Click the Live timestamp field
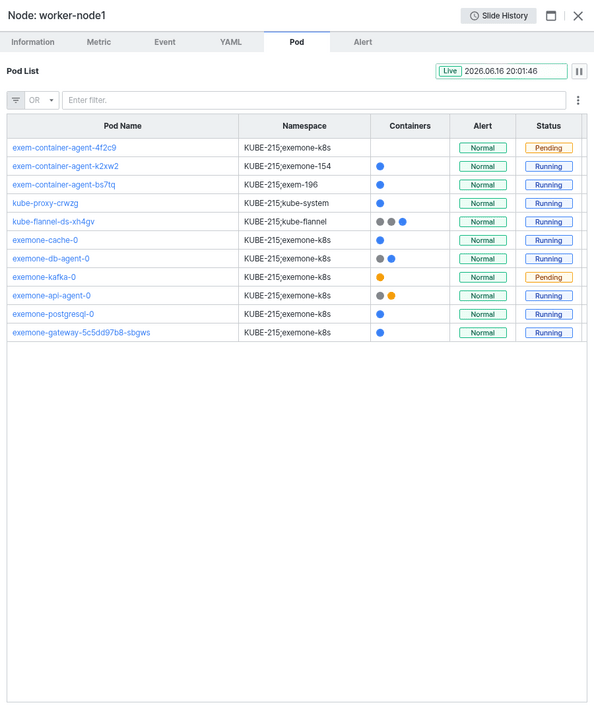 501,71
